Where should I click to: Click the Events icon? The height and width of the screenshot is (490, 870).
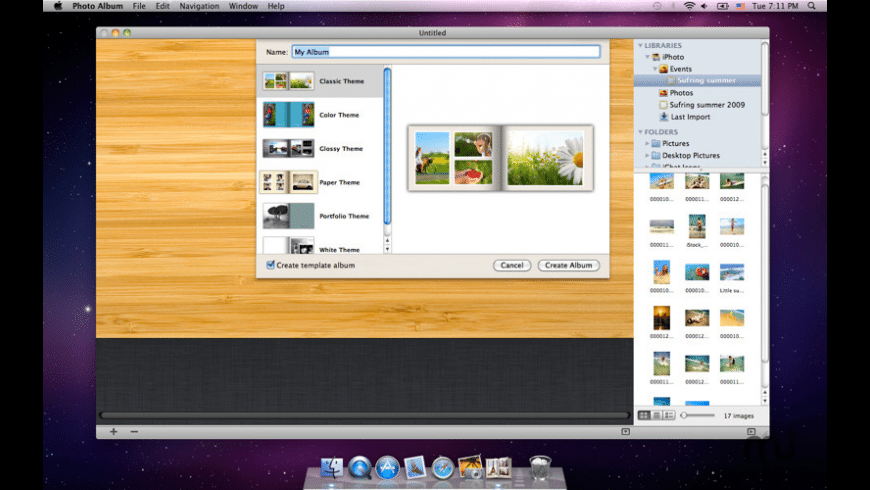click(x=664, y=69)
